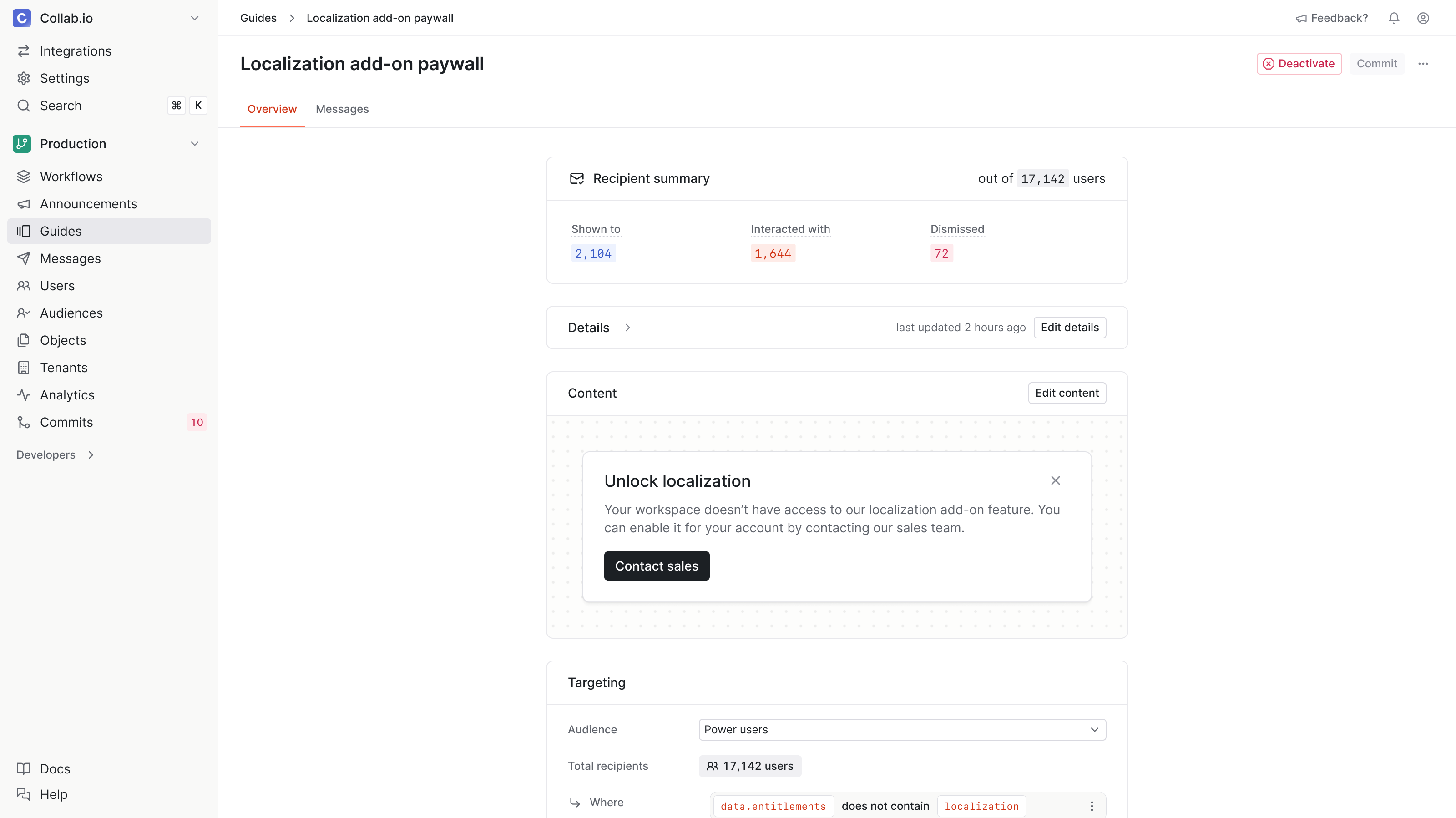Click the Contact sales button

(x=656, y=566)
